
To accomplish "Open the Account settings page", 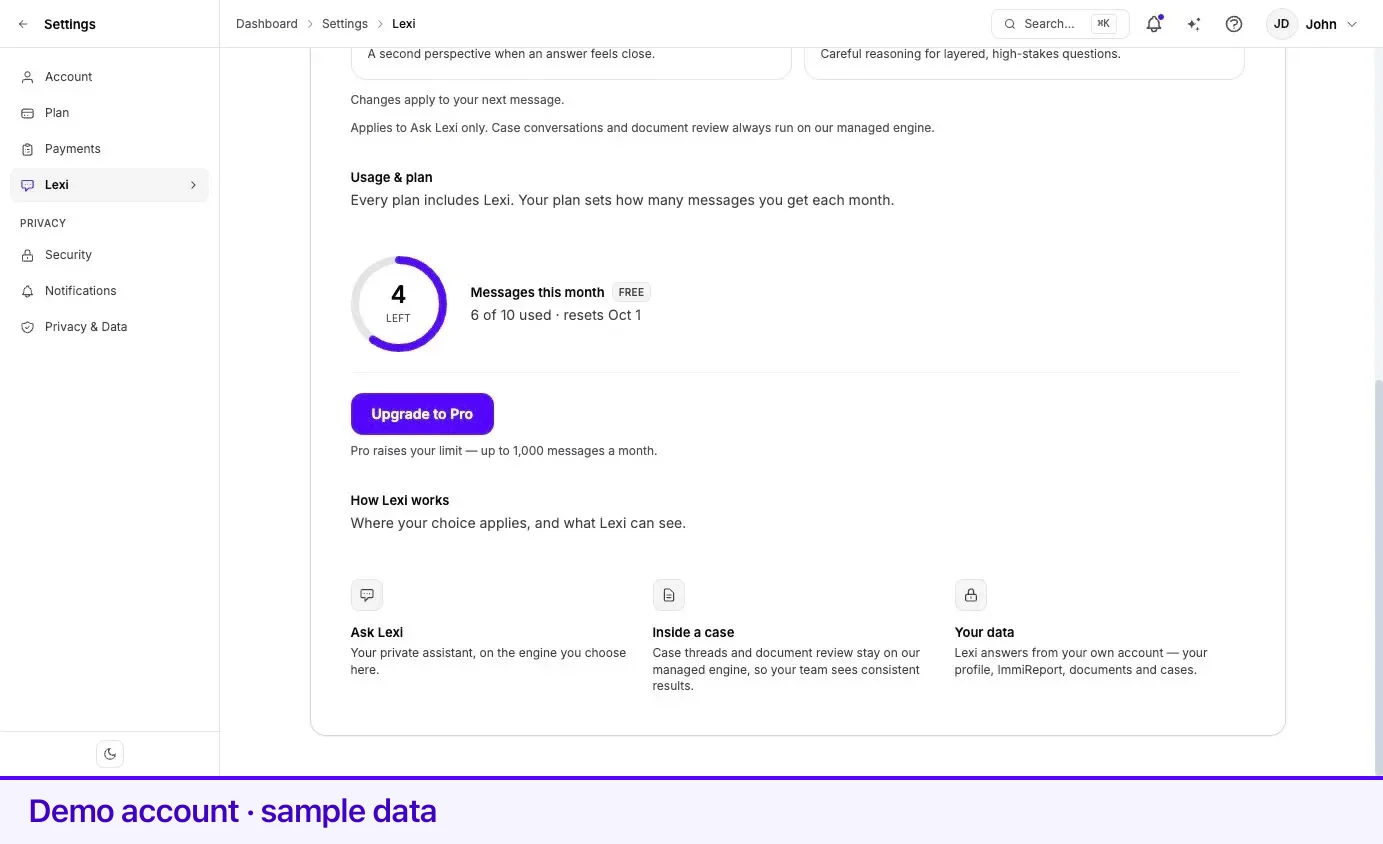I will (110, 77).
